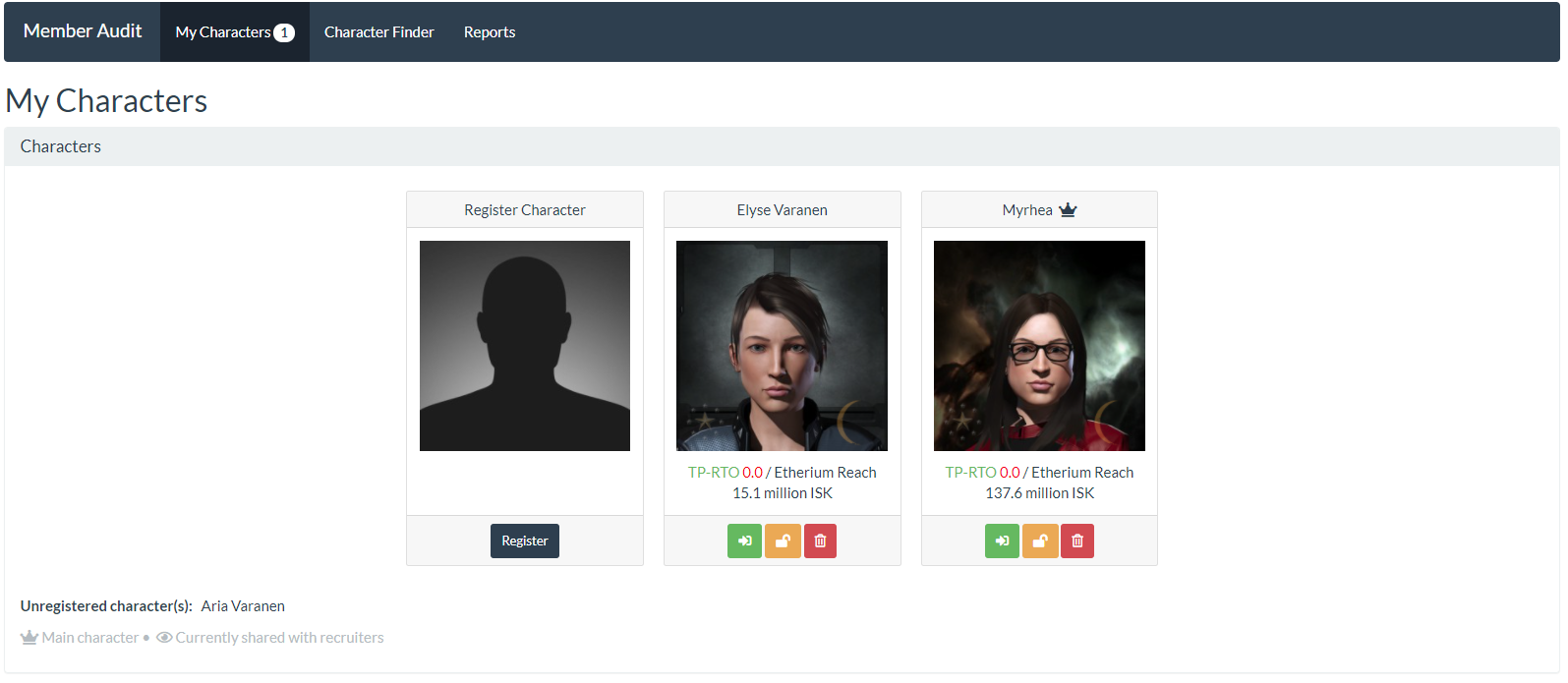Open Elyse Varanen's character sheet via green icon
This screenshot has width=1568, height=683.
tap(744, 541)
